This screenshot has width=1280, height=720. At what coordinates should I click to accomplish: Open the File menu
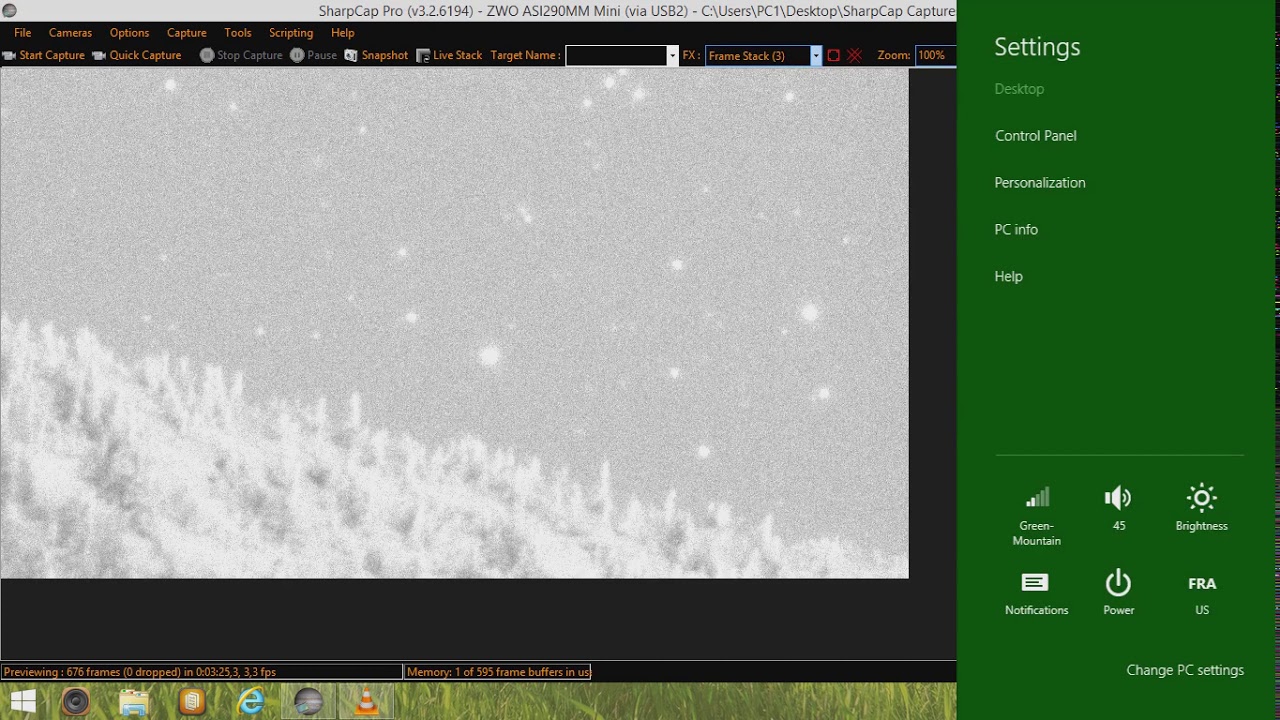click(x=23, y=33)
